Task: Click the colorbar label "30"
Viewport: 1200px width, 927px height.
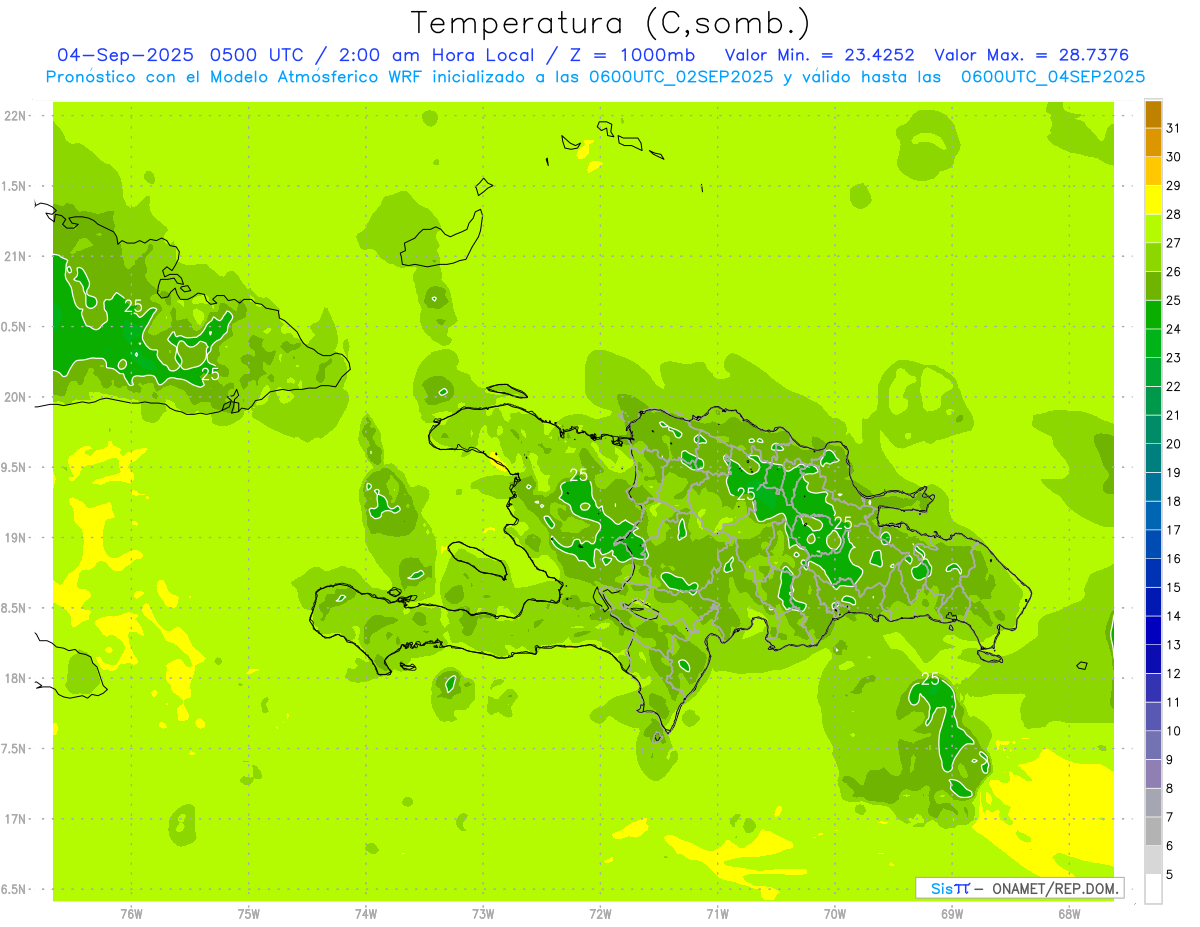Action: [1174, 157]
